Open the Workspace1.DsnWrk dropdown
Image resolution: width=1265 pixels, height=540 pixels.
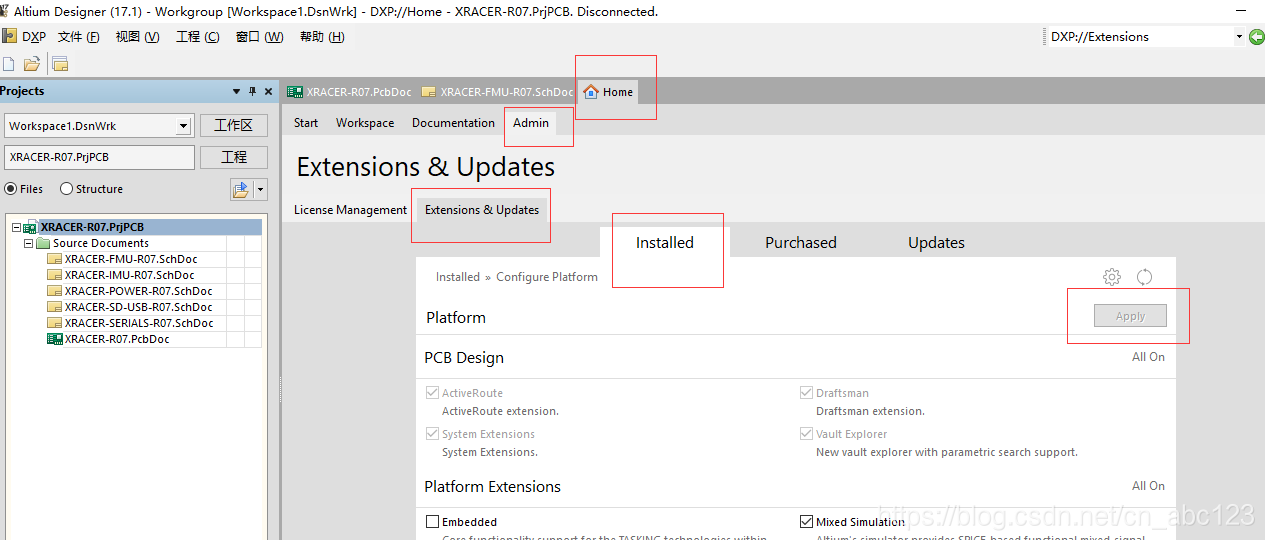pos(183,126)
